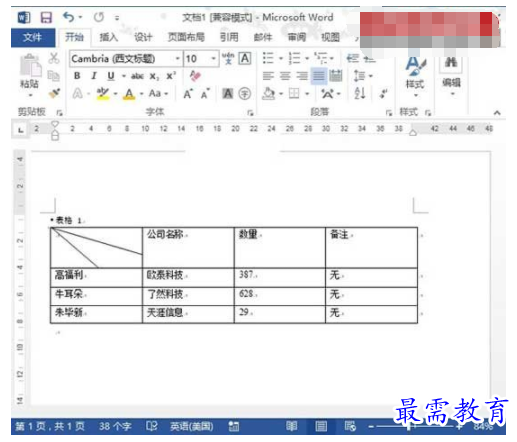517x442 pixels.
Task: Open the font name dropdown
Action: tap(178, 59)
